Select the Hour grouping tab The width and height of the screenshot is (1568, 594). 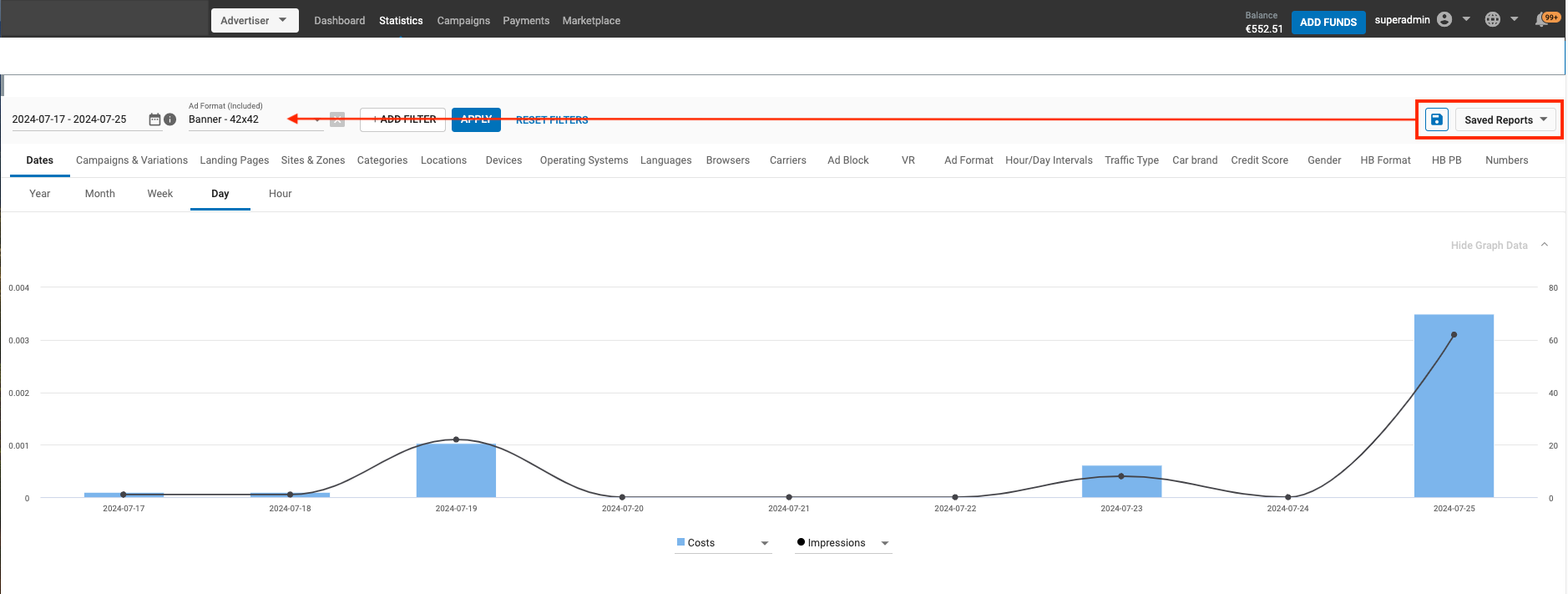(x=280, y=194)
